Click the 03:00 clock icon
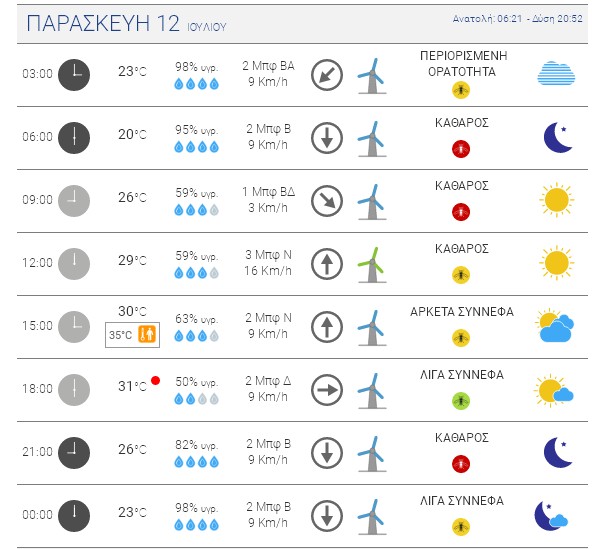The height and width of the screenshot is (549, 606). point(74,75)
